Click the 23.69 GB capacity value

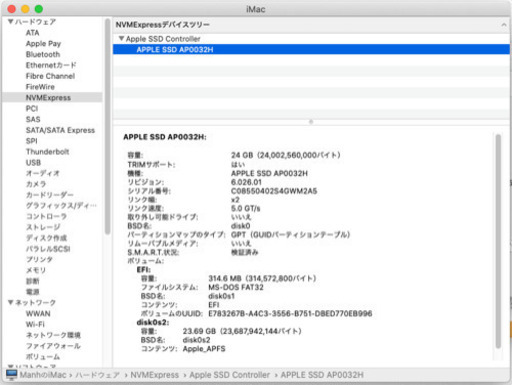coord(242,331)
